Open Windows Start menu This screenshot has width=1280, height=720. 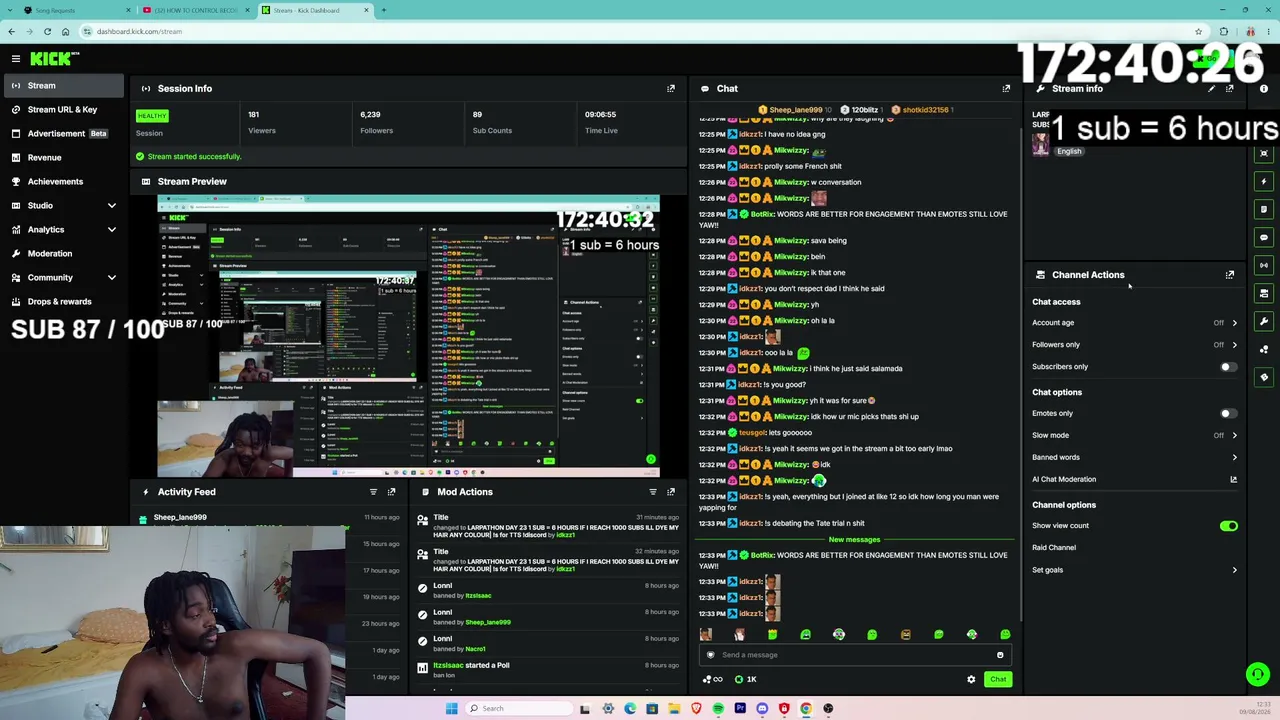tap(451, 708)
